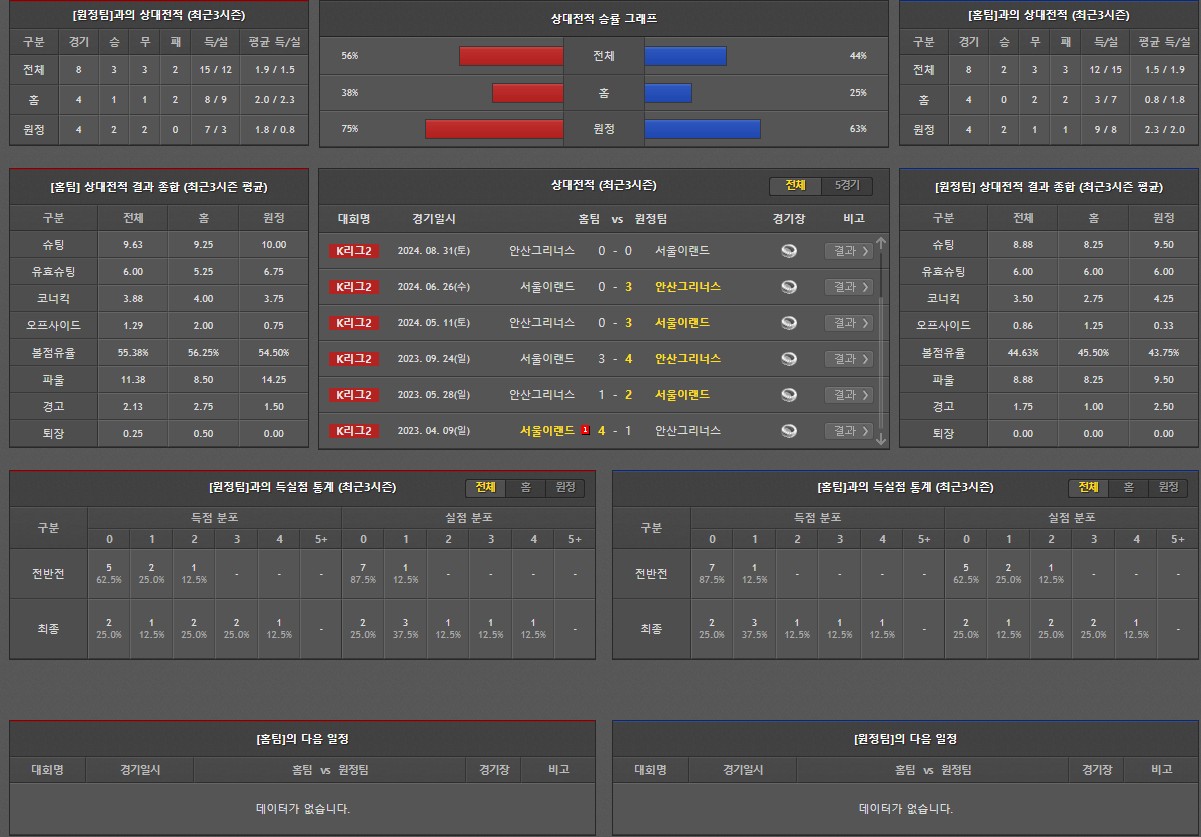Click stadium icon for 2023. 05. 28 match
Image resolution: width=1201 pixels, height=837 pixels.
(x=789, y=395)
